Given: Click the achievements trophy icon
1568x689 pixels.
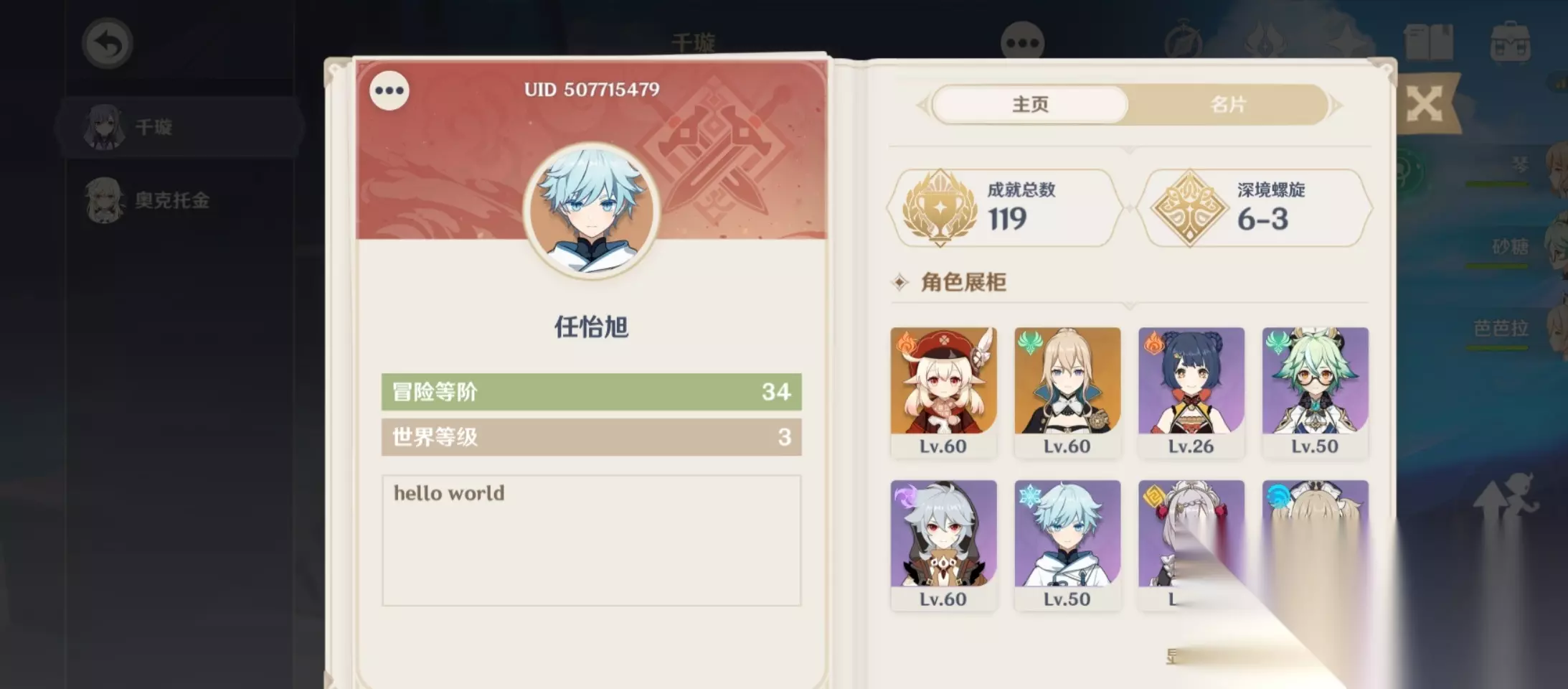Looking at the screenshot, I should coord(940,208).
